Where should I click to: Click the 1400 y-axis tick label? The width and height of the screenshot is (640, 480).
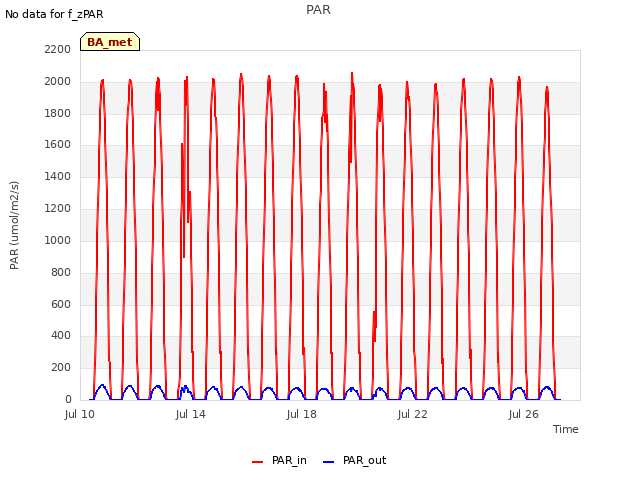[58, 176]
